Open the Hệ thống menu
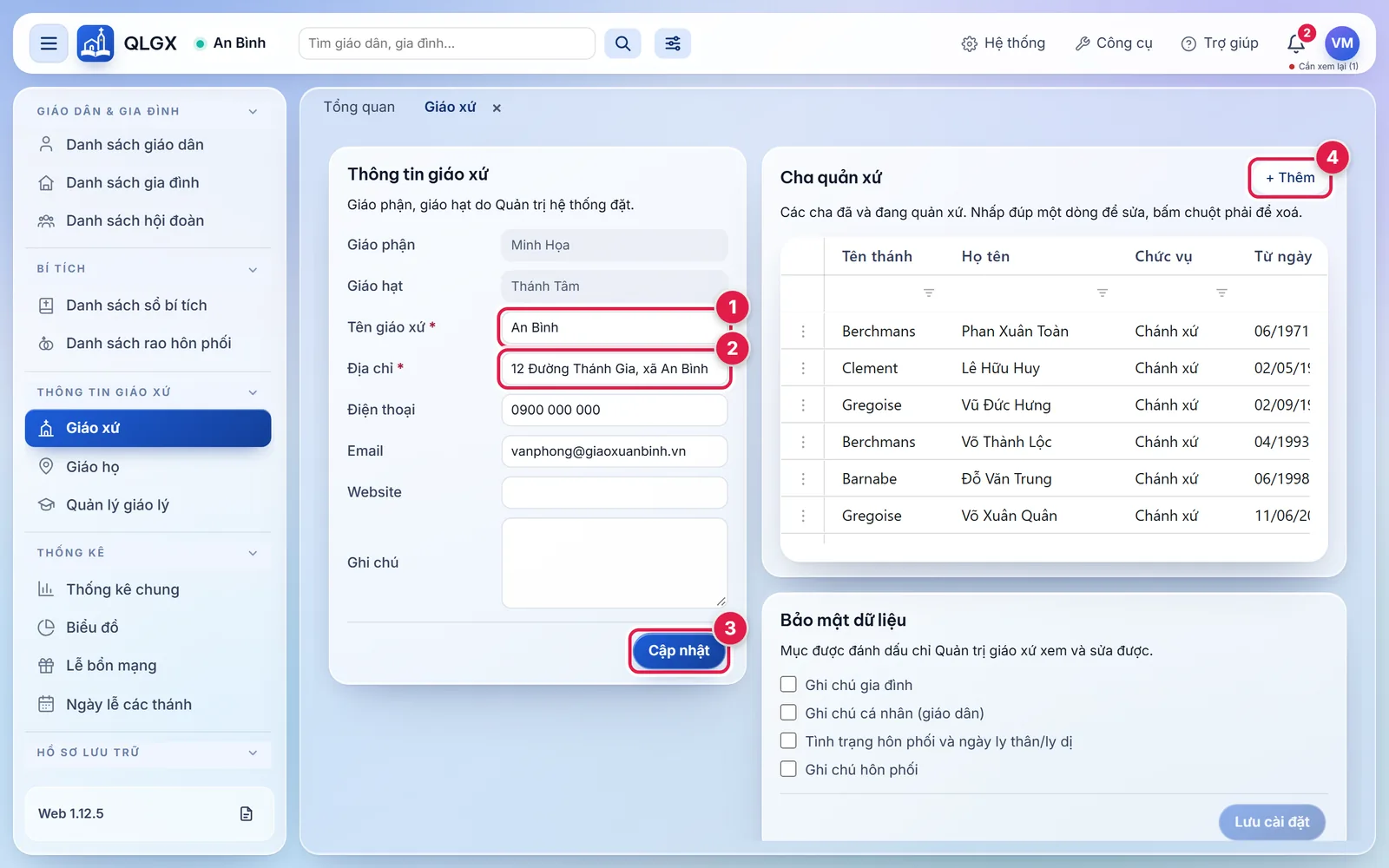 (x=1004, y=43)
